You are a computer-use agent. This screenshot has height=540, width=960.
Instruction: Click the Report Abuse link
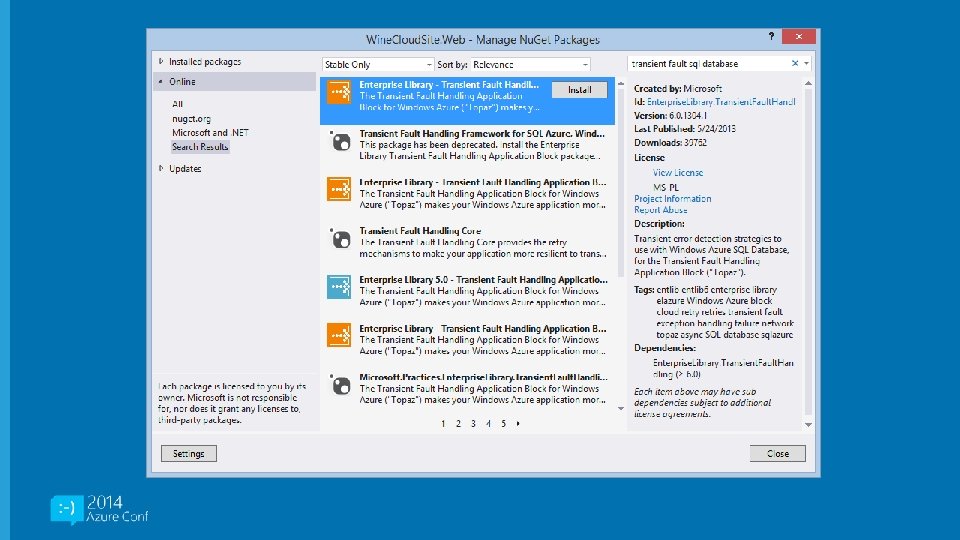click(660, 209)
